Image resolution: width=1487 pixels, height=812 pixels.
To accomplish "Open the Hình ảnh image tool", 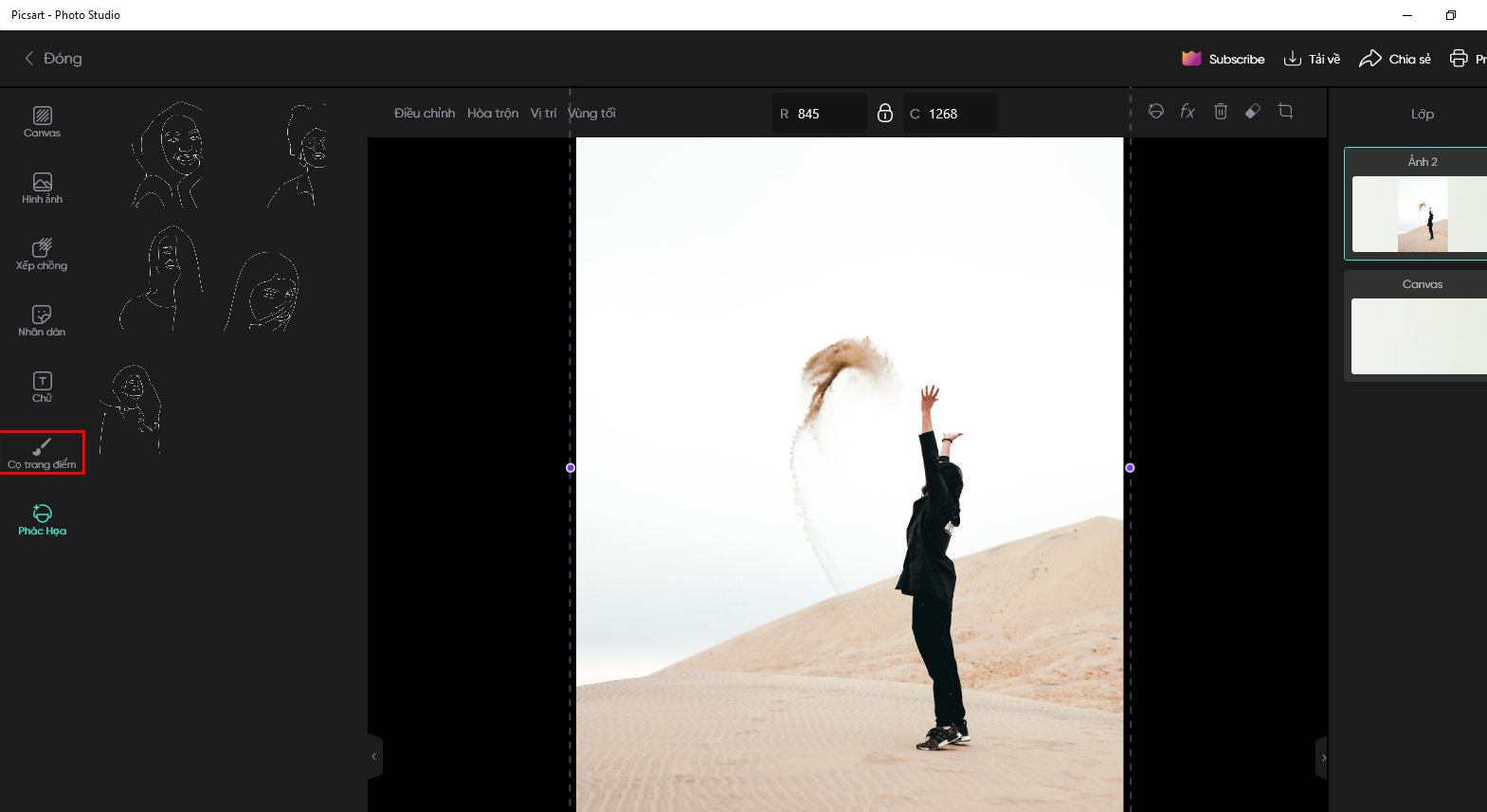I will tap(42, 189).
